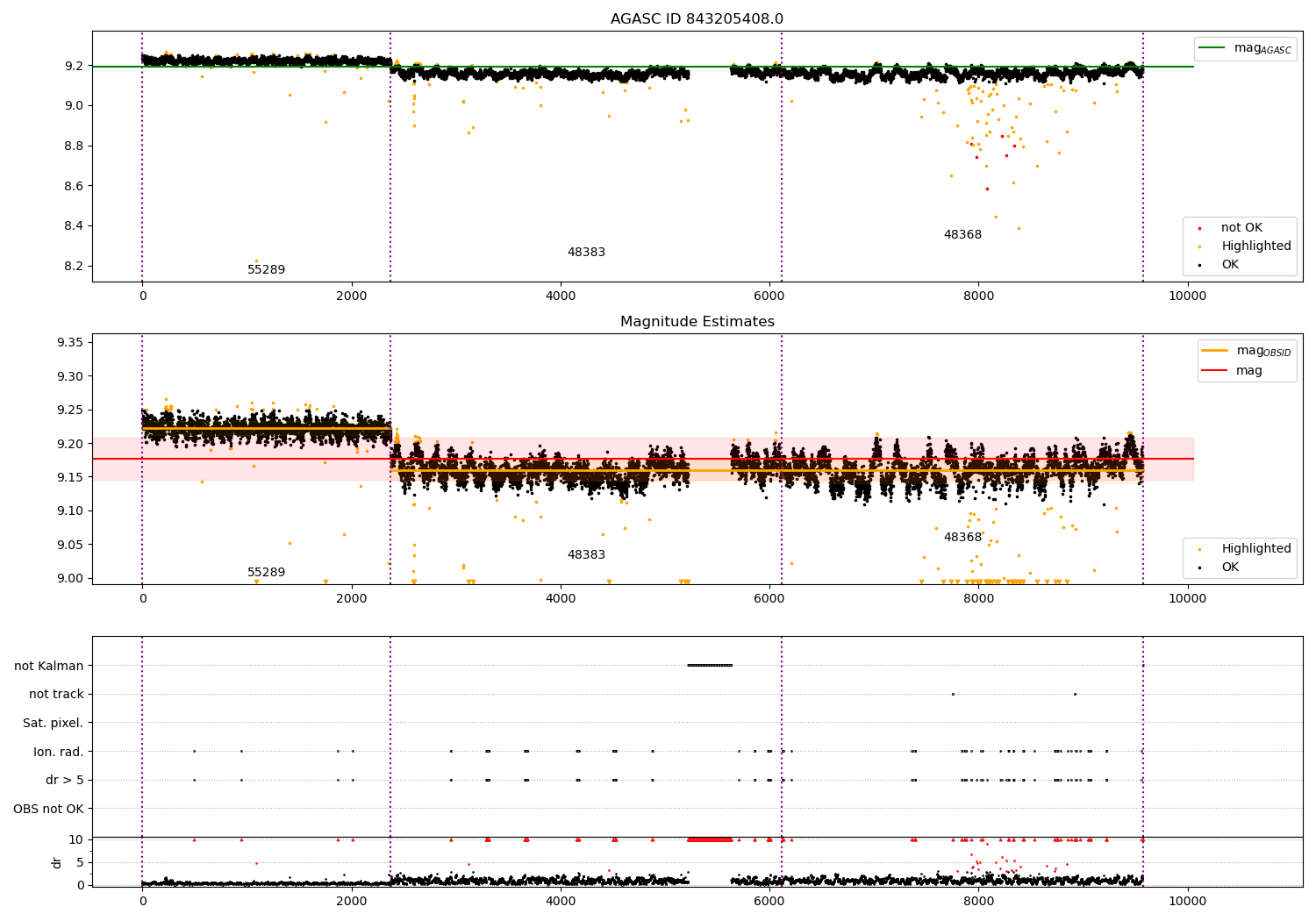The width and height of the screenshot is (1316, 921).
Task: Click obsid label '48383' in the top plot
Action: [586, 253]
